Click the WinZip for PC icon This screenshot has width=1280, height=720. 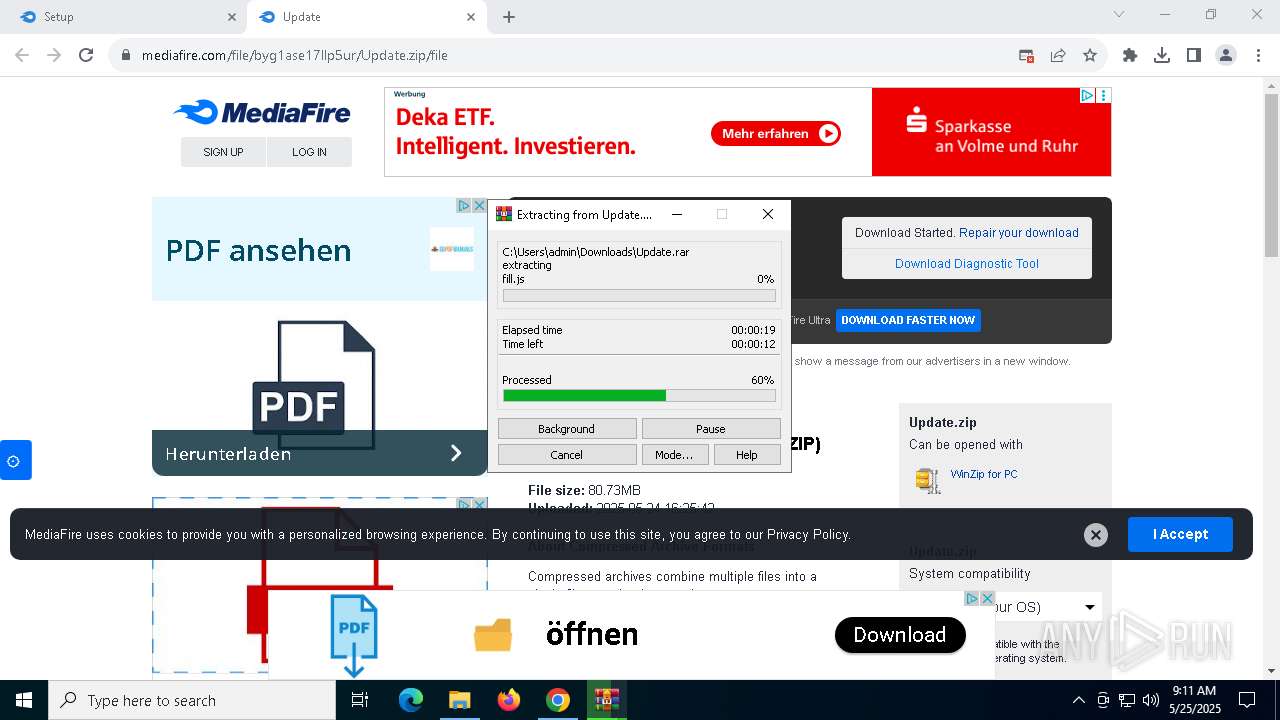pos(928,480)
